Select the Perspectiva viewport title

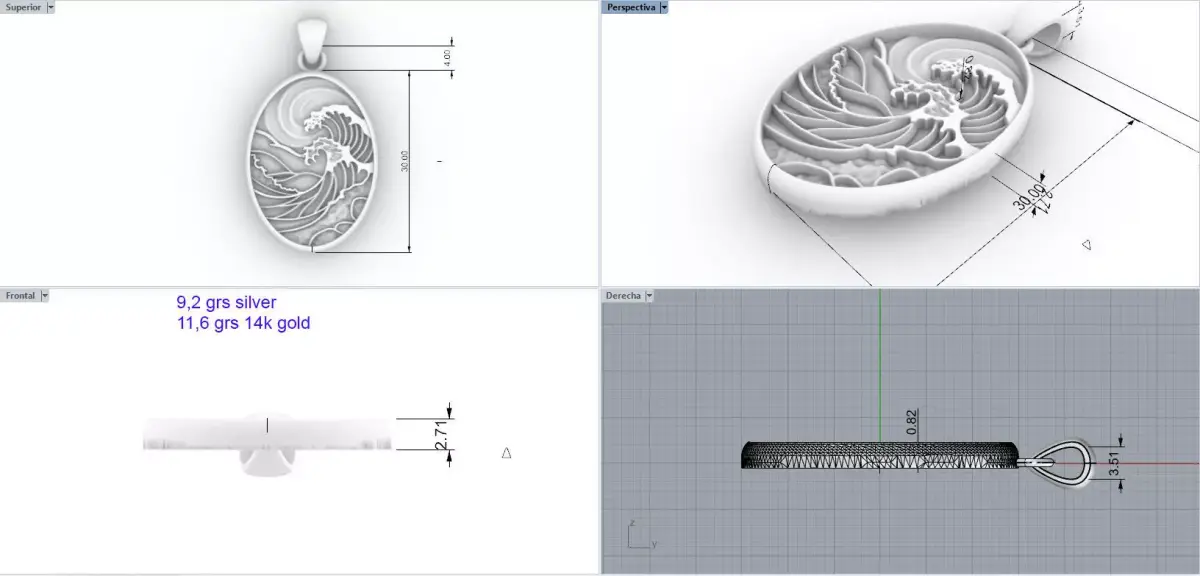click(630, 7)
